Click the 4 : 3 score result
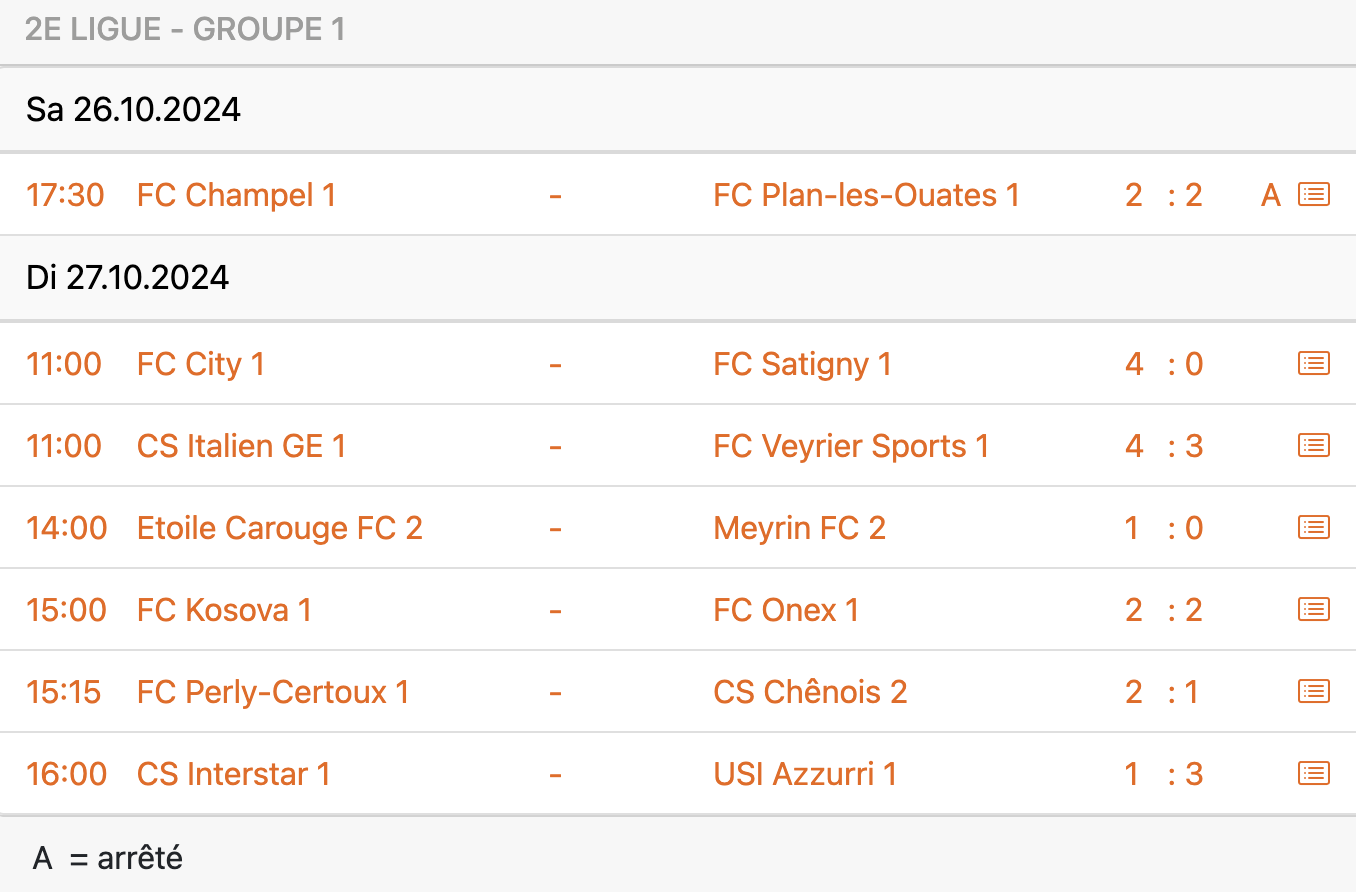Viewport: 1356px width, 892px height. coord(1163,446)
